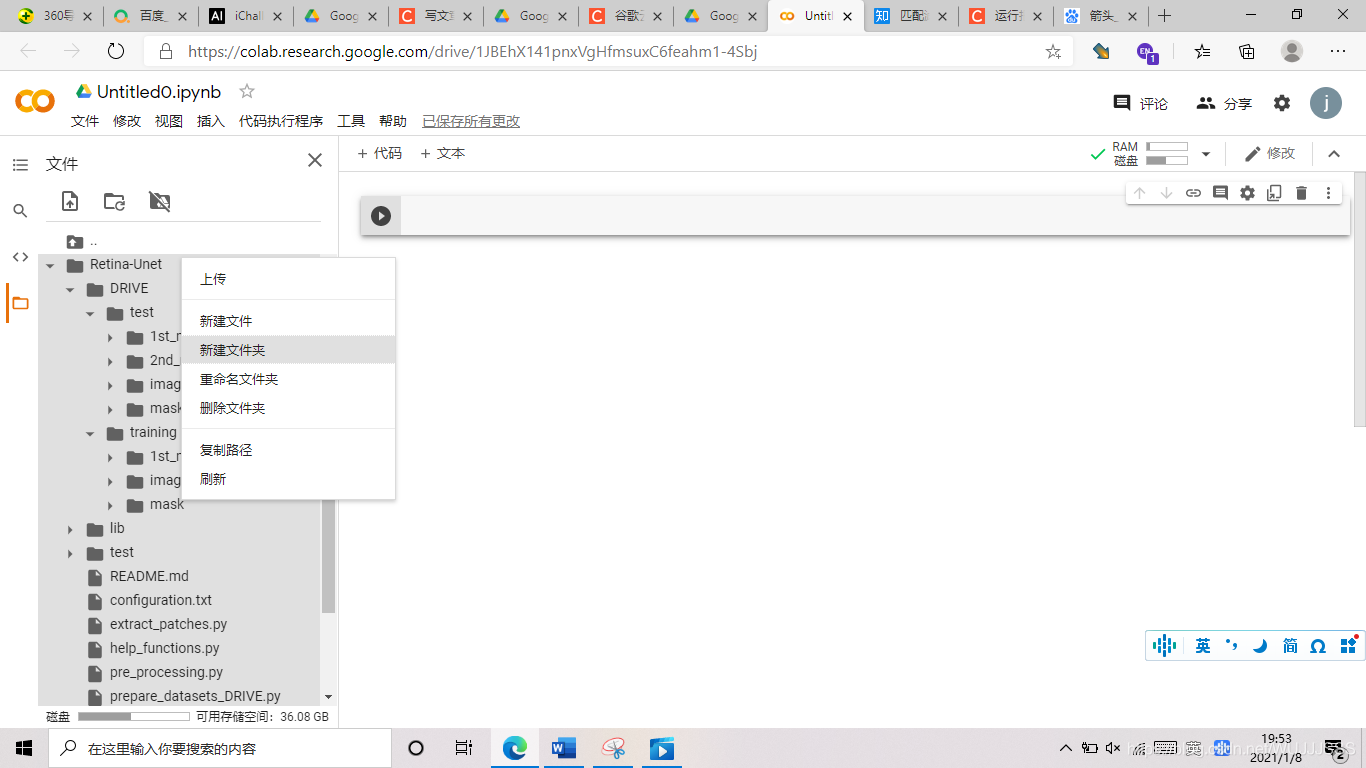Open the RAM disk connection dropdown

pos(1206,154)
